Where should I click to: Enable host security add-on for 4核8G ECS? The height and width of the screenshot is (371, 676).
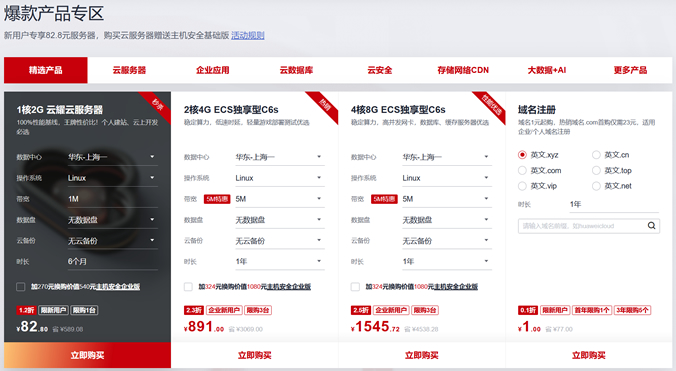[355, 287]
